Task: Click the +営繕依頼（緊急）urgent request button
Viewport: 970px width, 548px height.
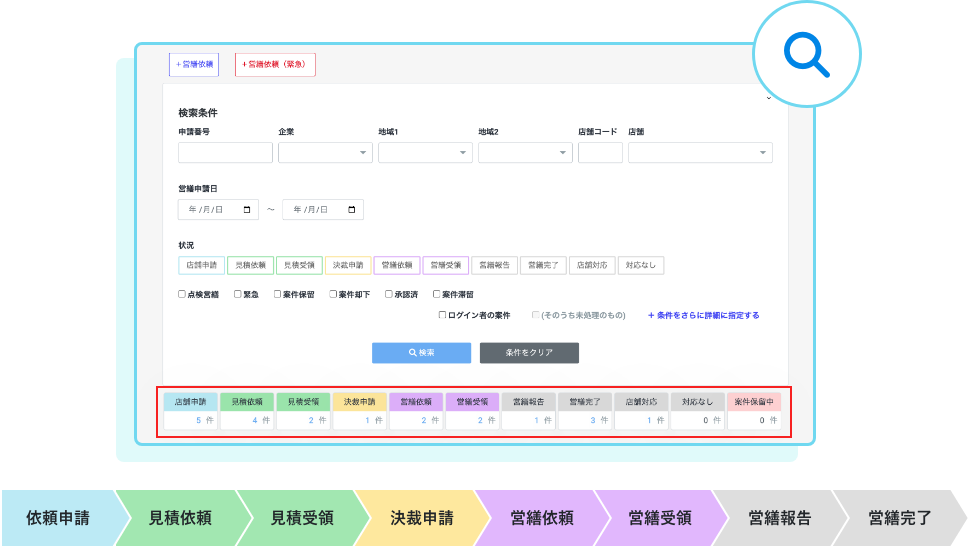Action: 275,64
